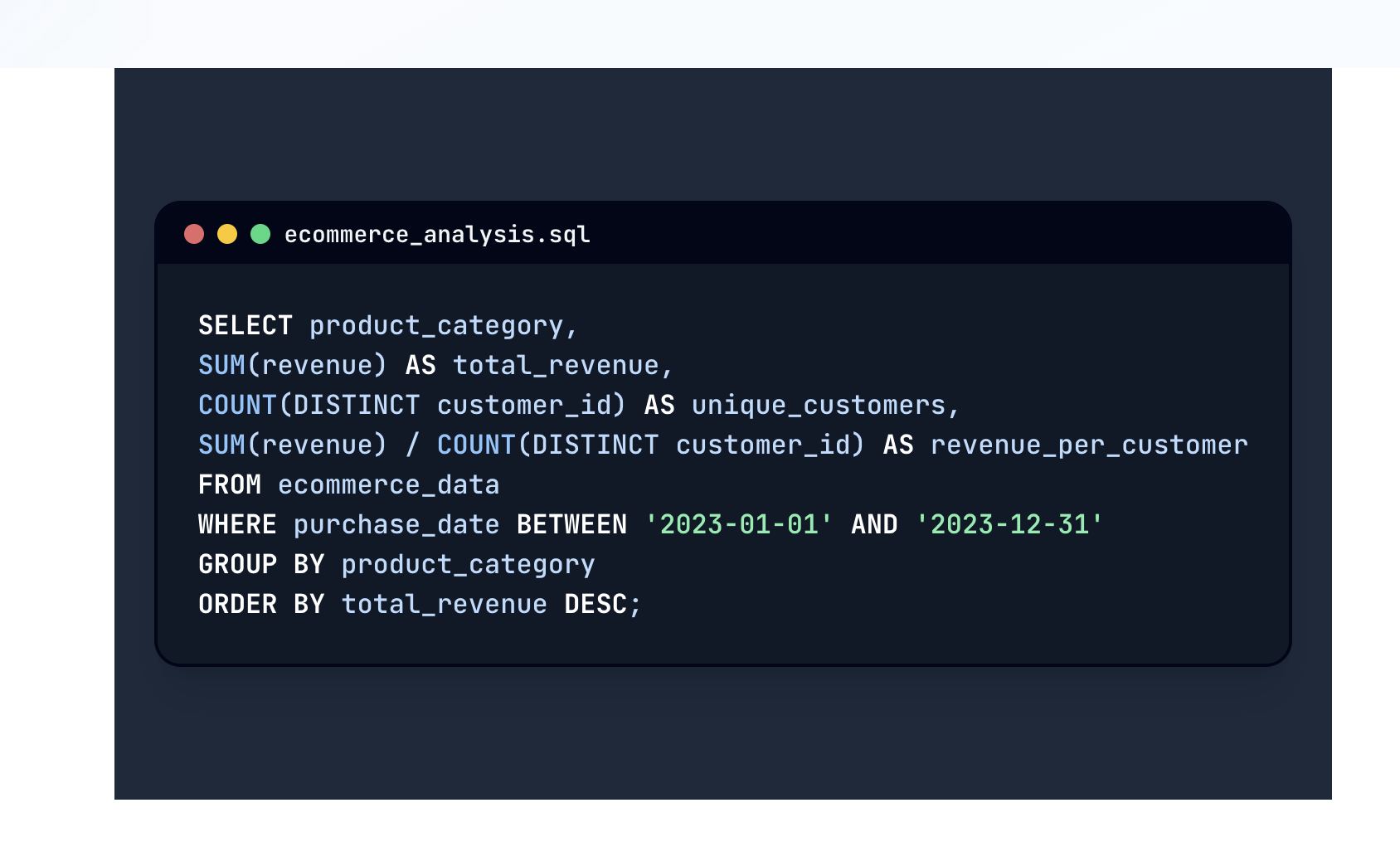The width and height of the screenshot is (1400, 866).
Task: Click the '2023-01-01' date string
Action: point(738,524)
